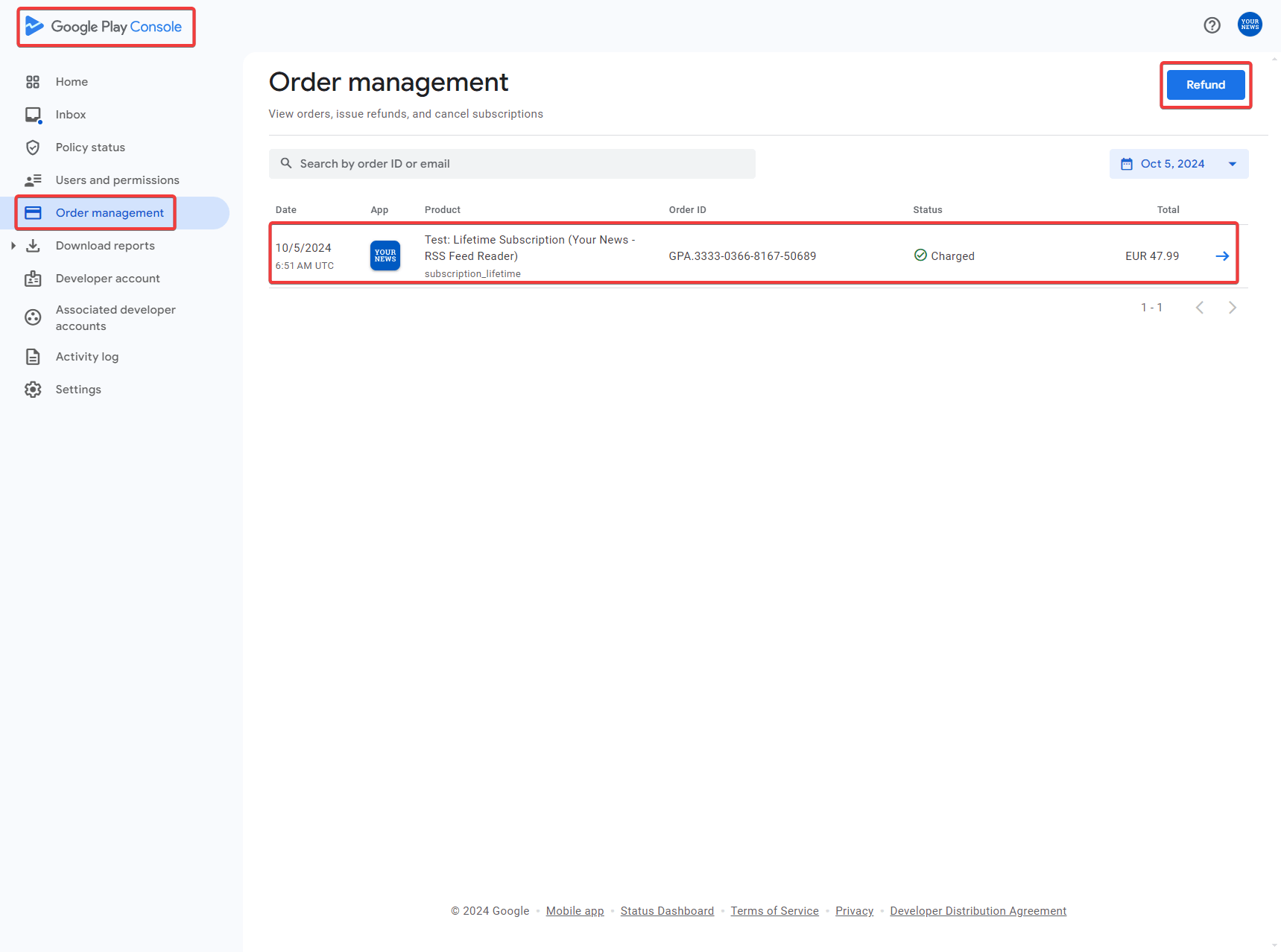Open console Settings

coord(78,389)
